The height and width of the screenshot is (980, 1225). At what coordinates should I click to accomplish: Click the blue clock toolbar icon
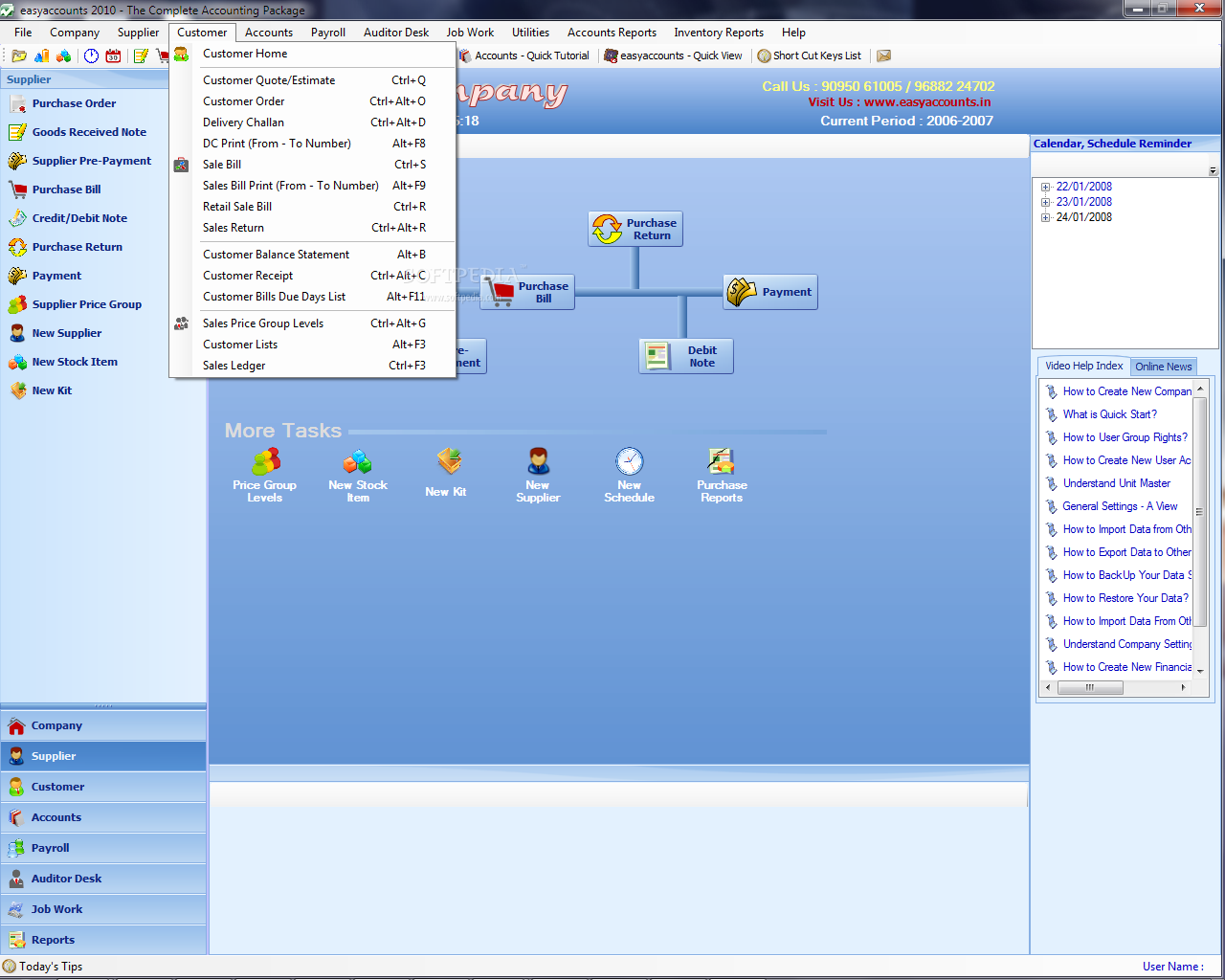[x=91, y=56]
